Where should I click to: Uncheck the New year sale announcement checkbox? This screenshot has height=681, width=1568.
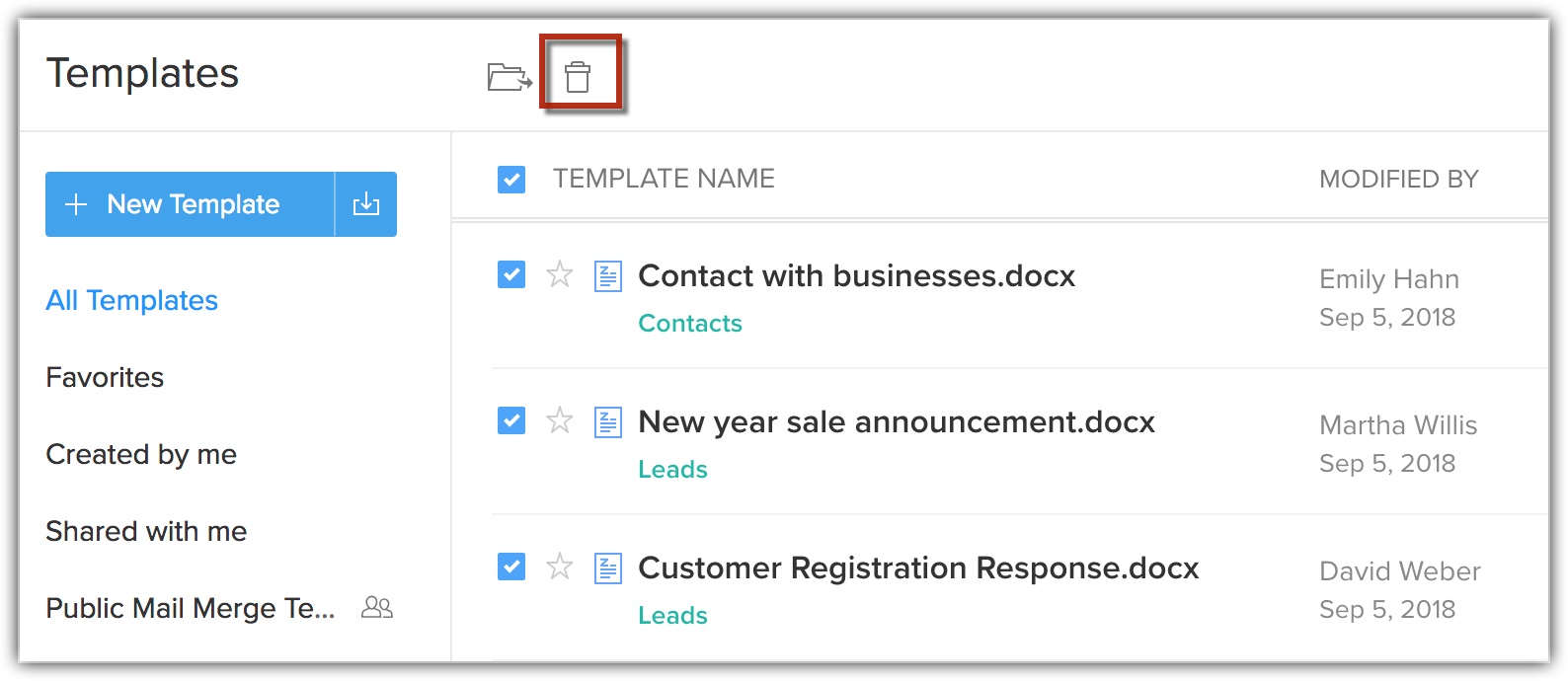click(511, 420)
